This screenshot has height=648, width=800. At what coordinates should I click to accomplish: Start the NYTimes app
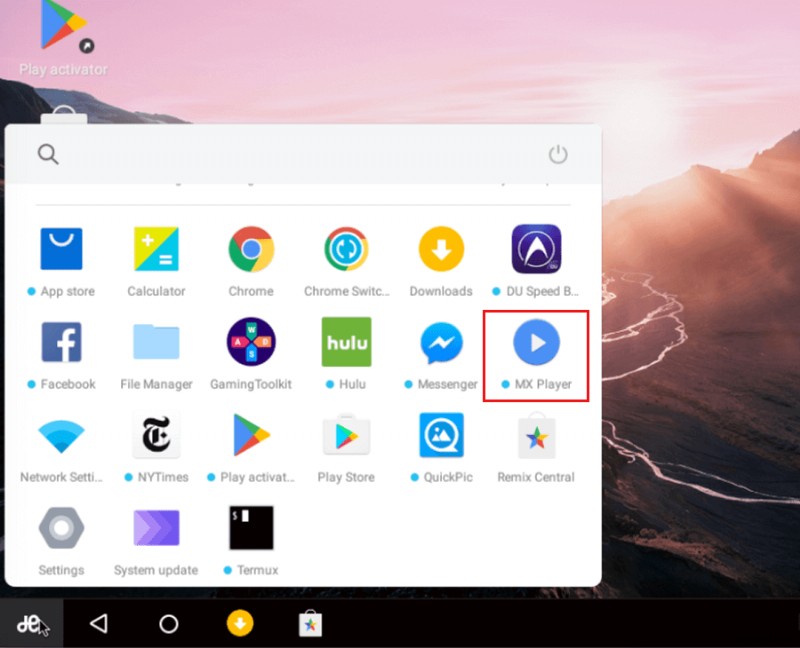tap(155, 435)
